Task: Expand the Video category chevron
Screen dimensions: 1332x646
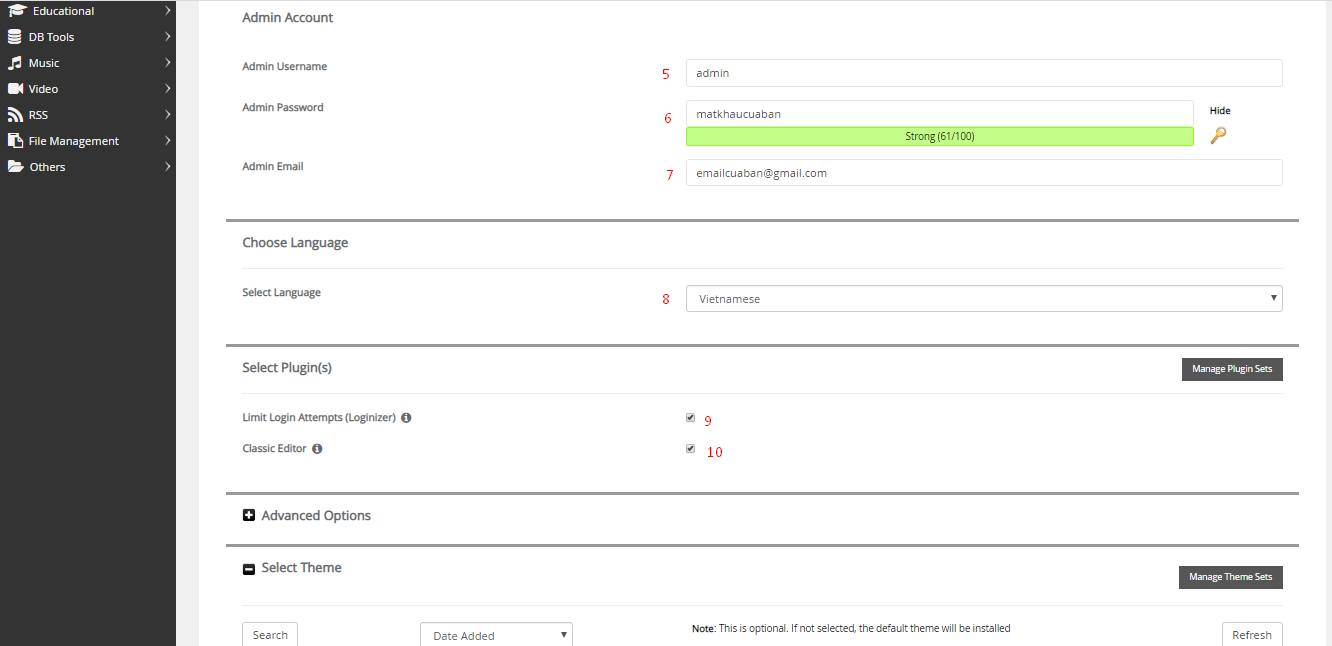Action: point(168,89)
